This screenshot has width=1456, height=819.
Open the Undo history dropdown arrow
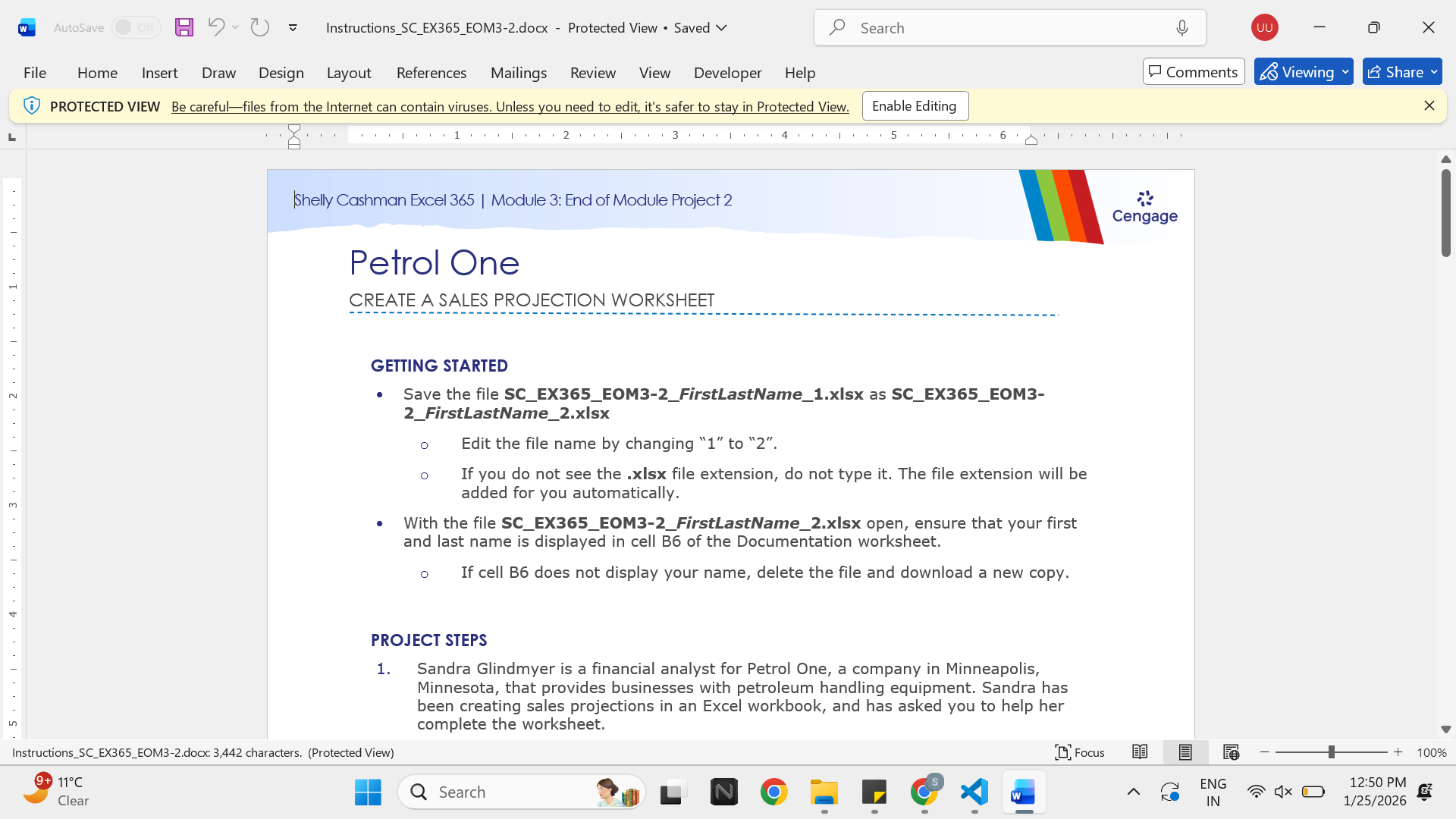pos(236,27)
